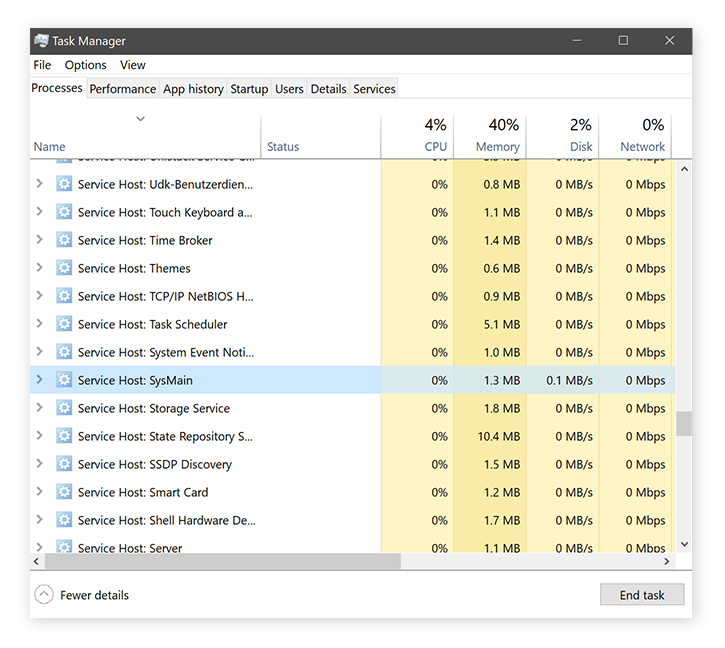The image size is (725, 648).
Task: Sort processes by the Memory column header
Action: (x=497, y=136)
